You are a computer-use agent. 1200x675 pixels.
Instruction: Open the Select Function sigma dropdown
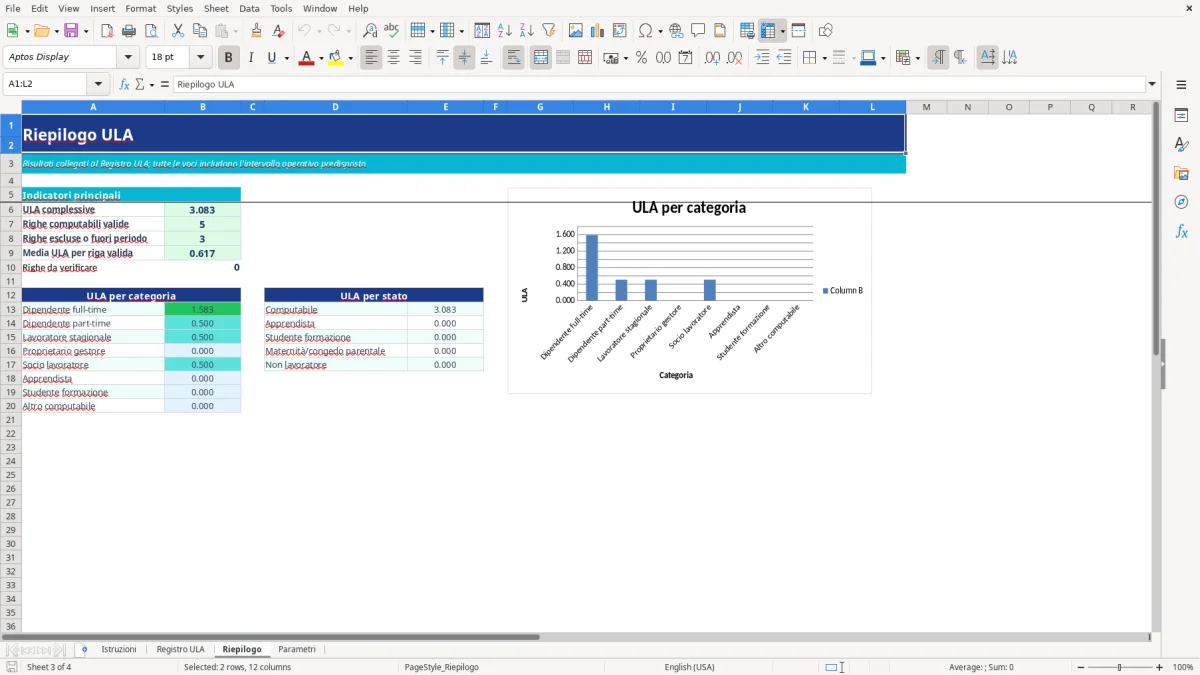[153, 84]
